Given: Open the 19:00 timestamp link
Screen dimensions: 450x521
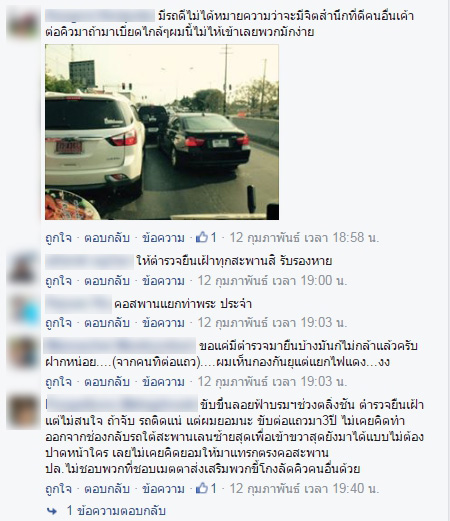Looking at the screenshot, I should 272,281.
